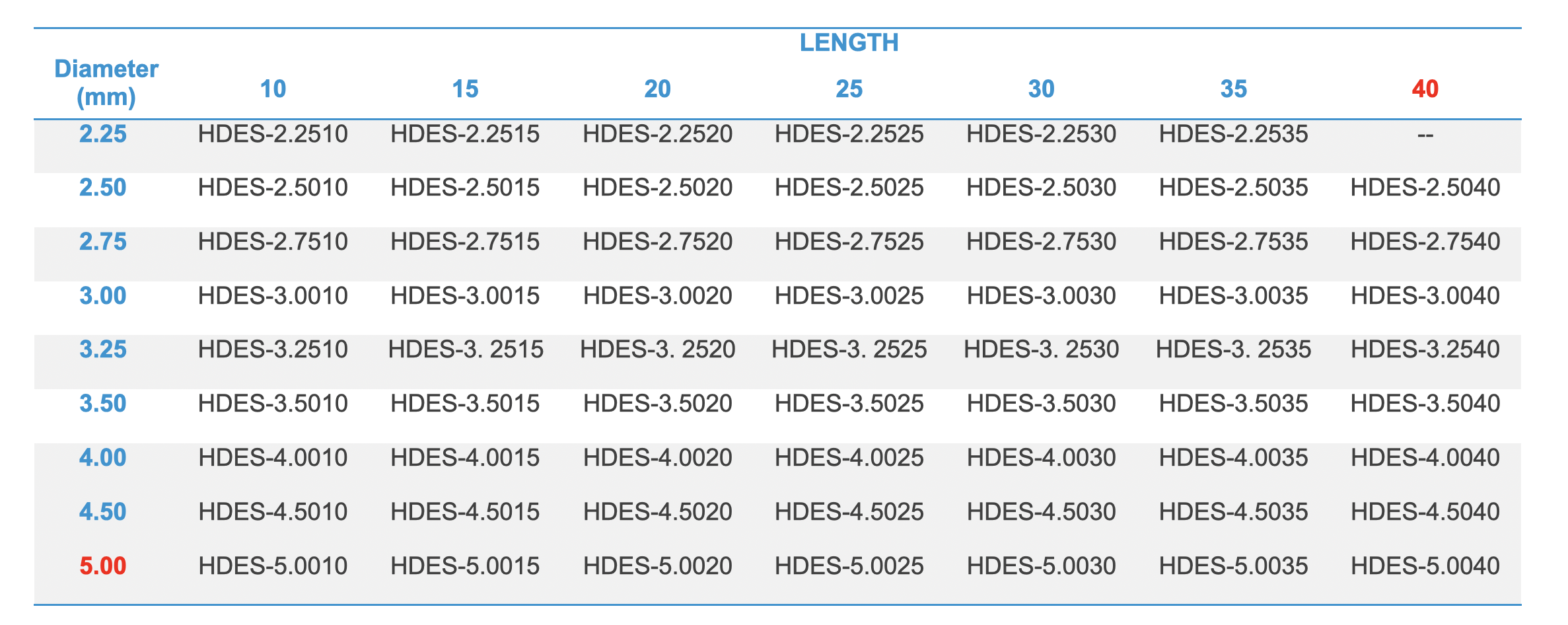Click product code HDES-2.7520
Screen dimensions: 1568x625
point(657,242)
